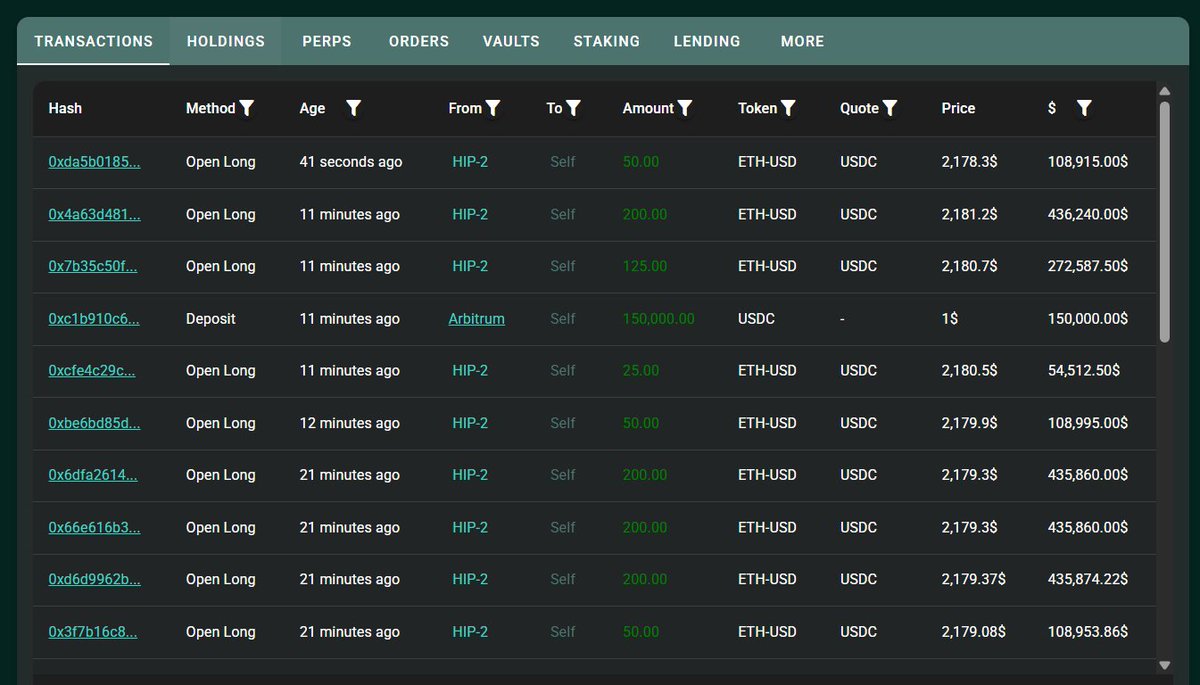This screenshot has width=1200, height=685.
Task: Open the Quote column filter icon
Action: 890,108
